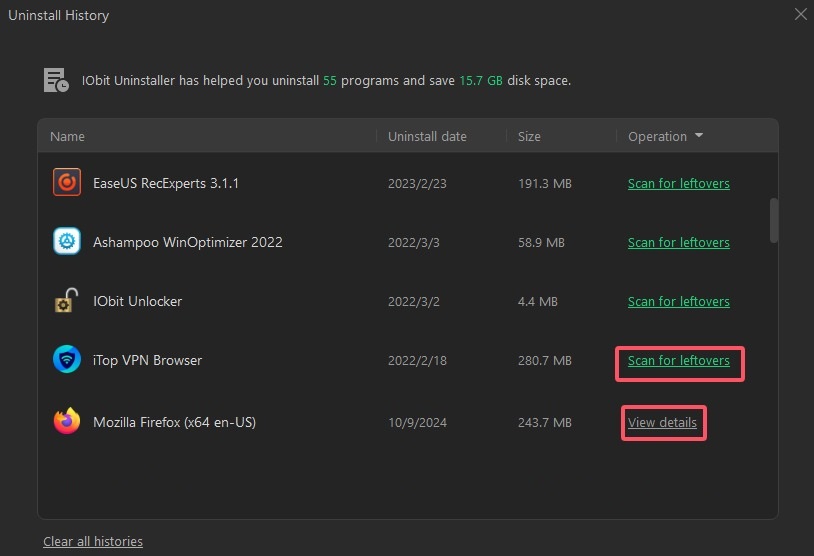This screenshot has width=814, height=556.
Task: Click the green 55 programs count
Action: click(x=330, y=81)
